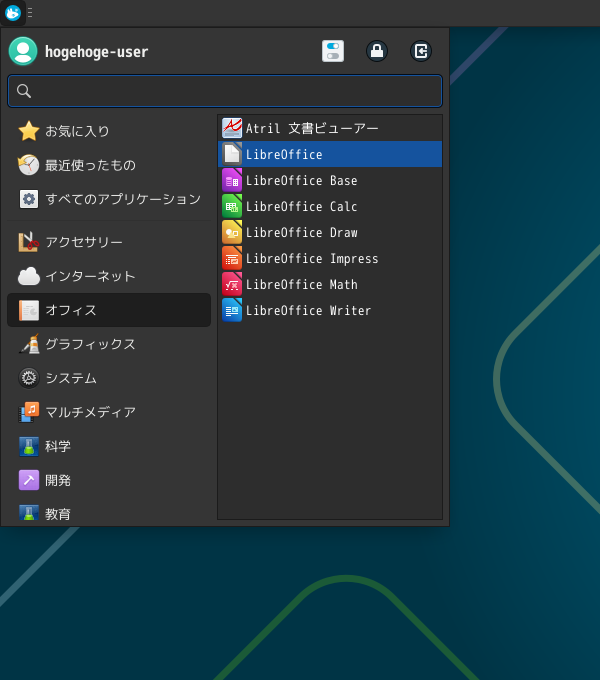This screenshot has width=600, height=680.
Task: Open the お気に入り favorites category
Action: click(x=109, y=131)
